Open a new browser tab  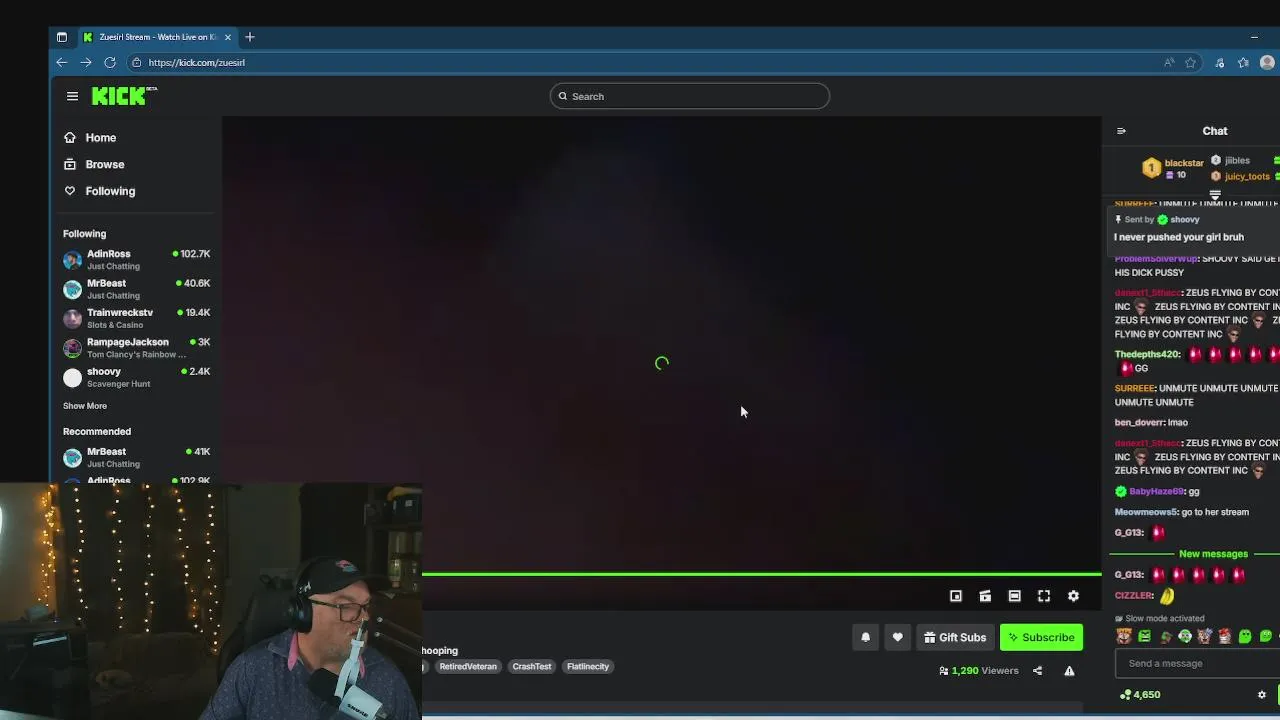pos(250,37)
